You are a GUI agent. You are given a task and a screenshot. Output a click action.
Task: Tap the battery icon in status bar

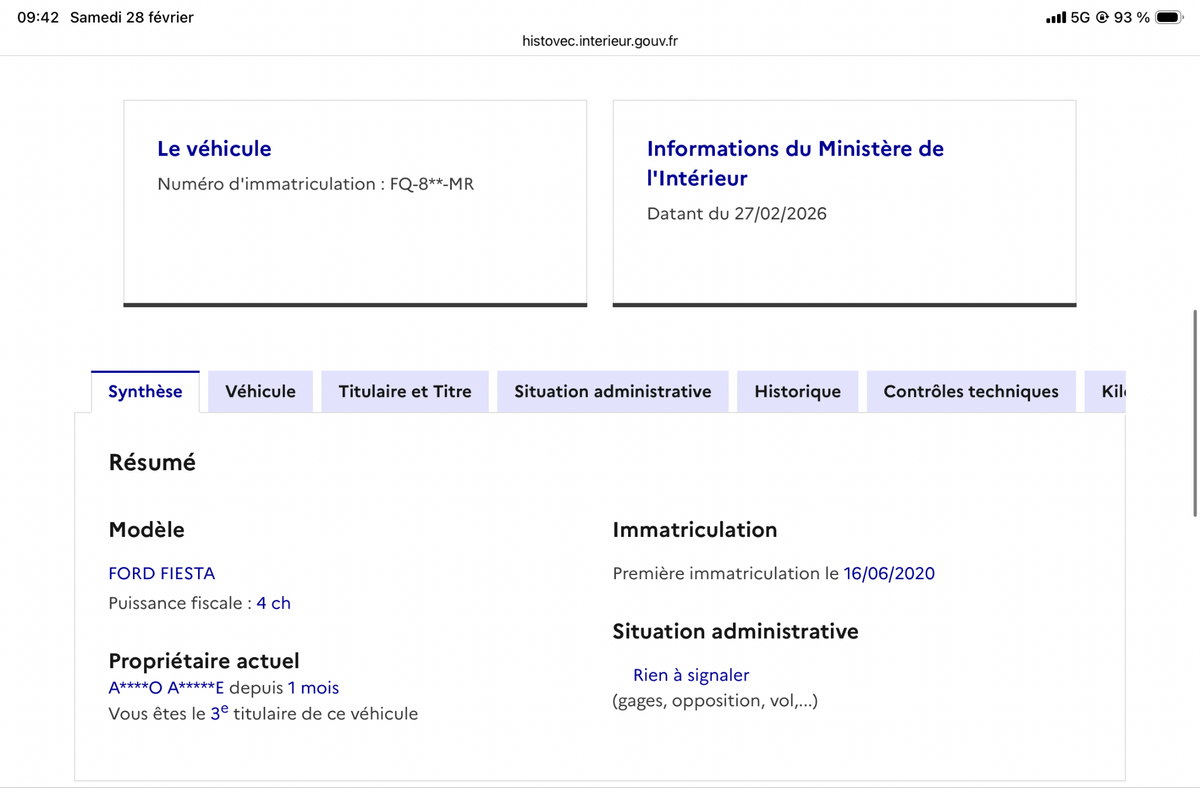click(x=1169, y=17)
